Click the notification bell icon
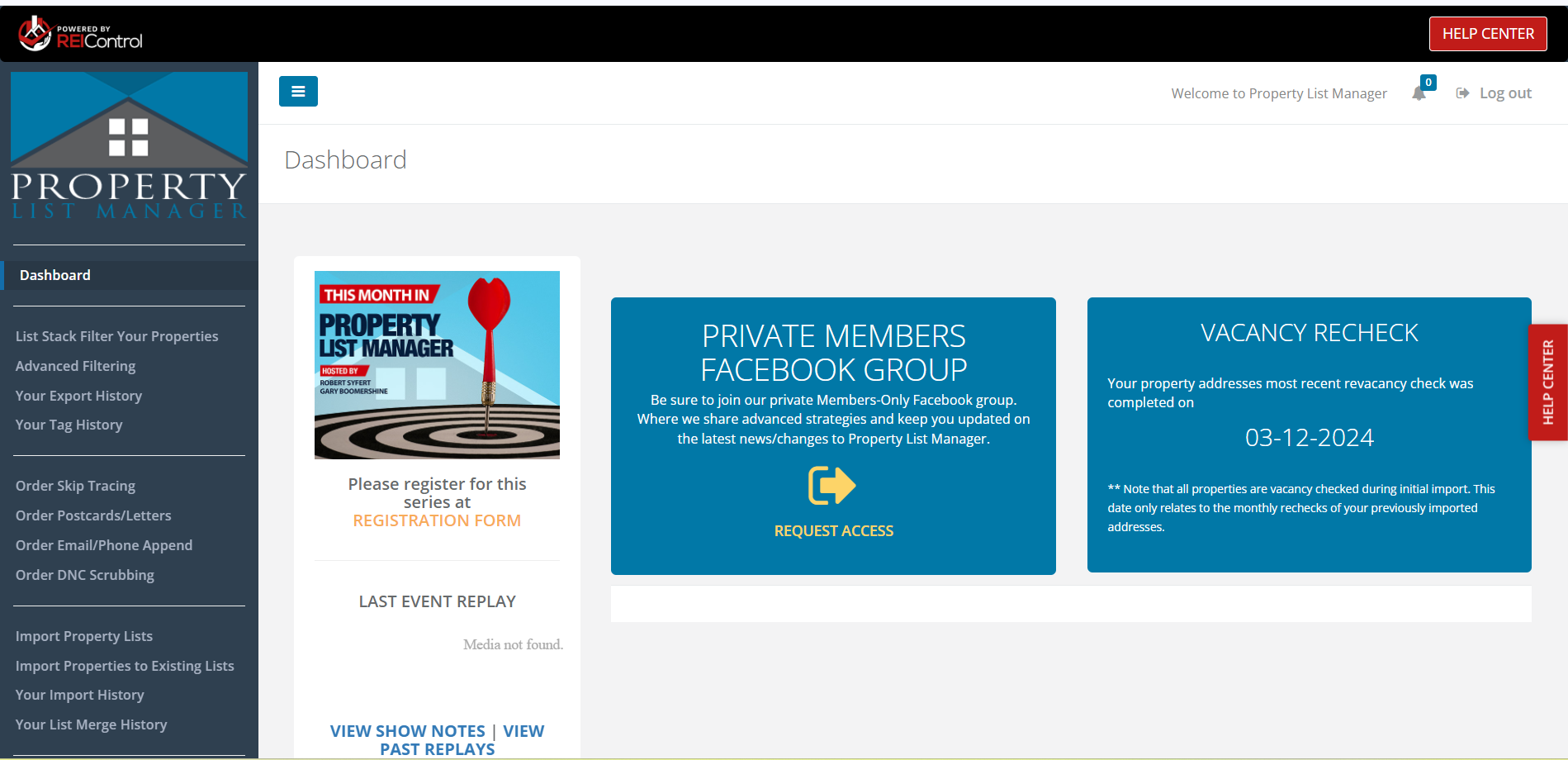The image size is (1568, 760). [x=1419, y=93]
